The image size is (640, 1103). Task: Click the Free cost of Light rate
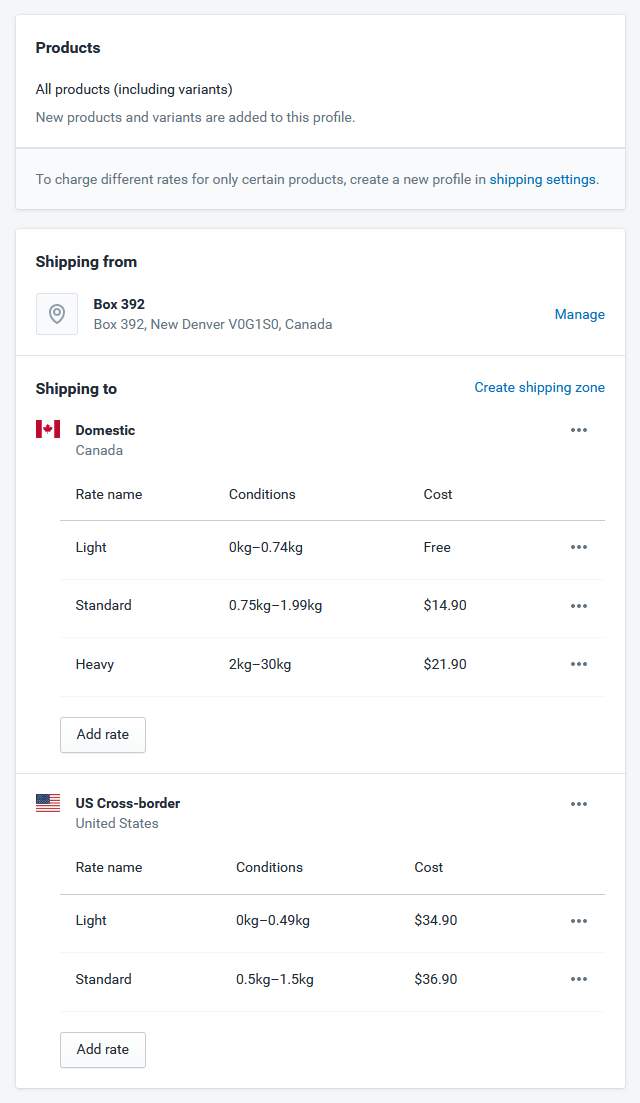click(437, 547)
